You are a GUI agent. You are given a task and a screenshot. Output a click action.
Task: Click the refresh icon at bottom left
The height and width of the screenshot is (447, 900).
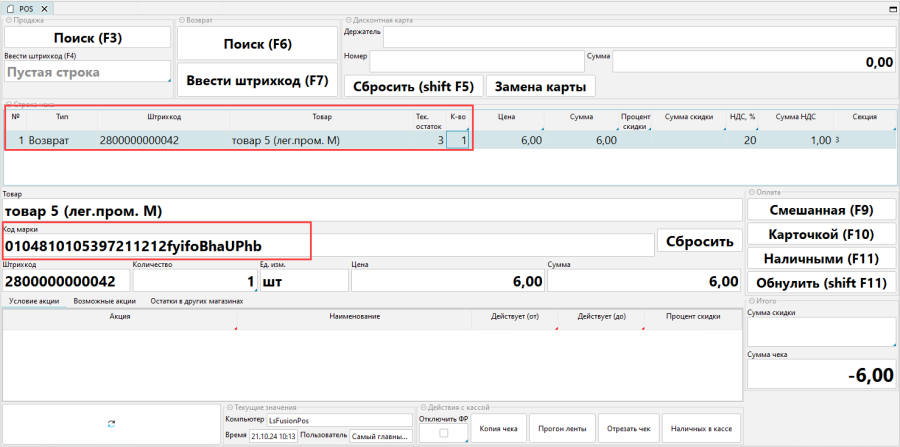111,424
